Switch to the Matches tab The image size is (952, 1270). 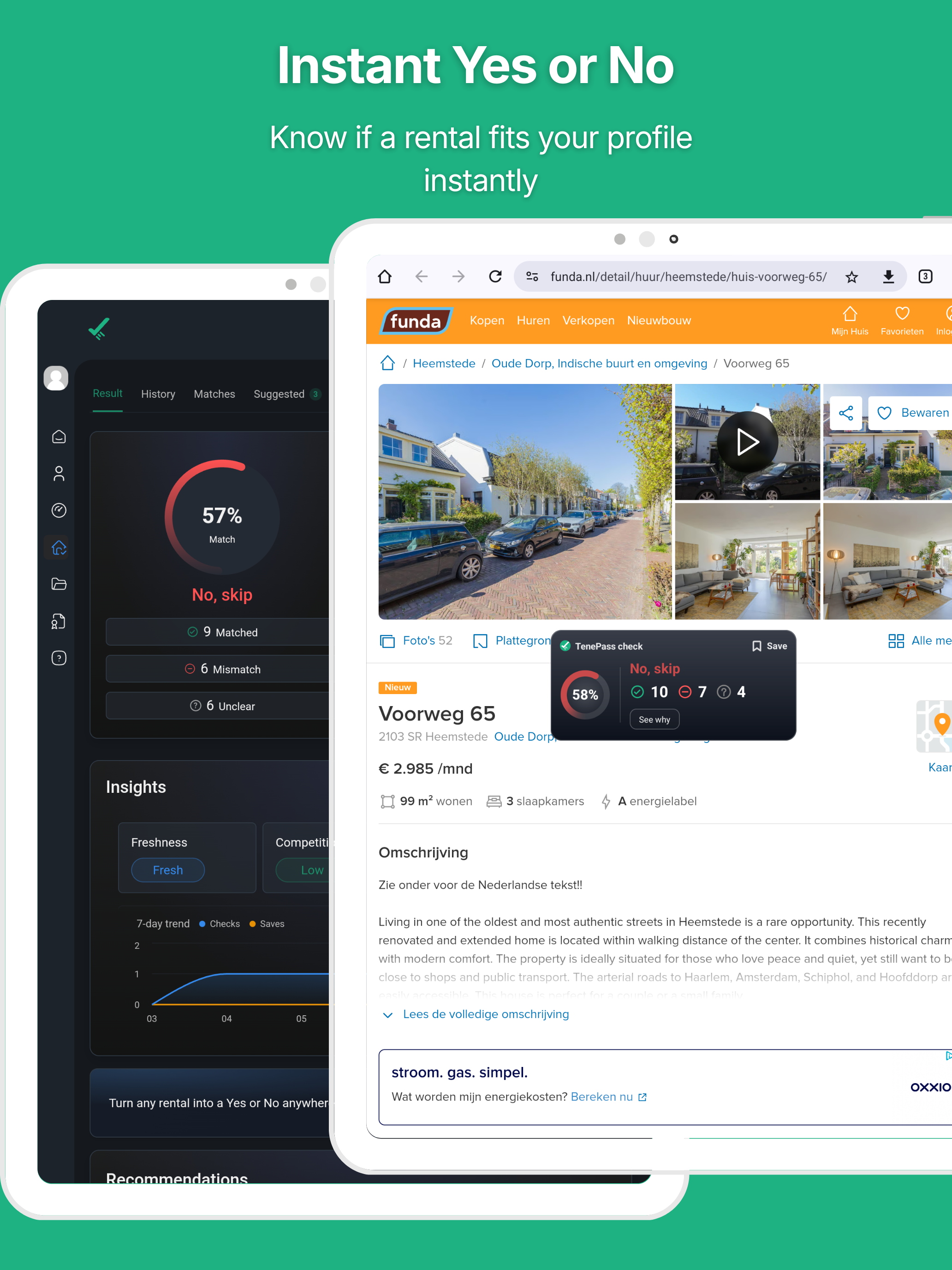[x=214, y=394]
